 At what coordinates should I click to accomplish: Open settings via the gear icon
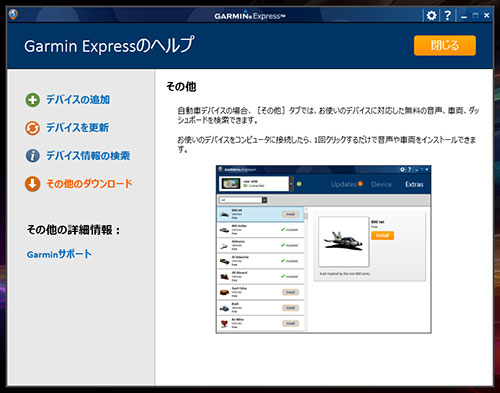[x=431, y=15]
